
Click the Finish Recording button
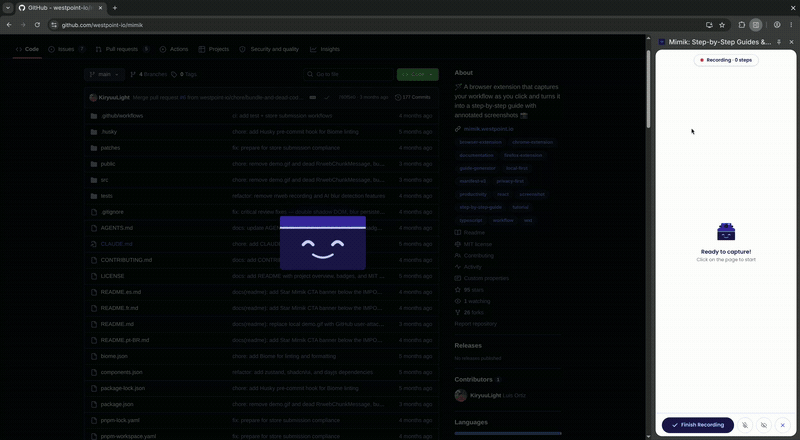coord(697,425)
